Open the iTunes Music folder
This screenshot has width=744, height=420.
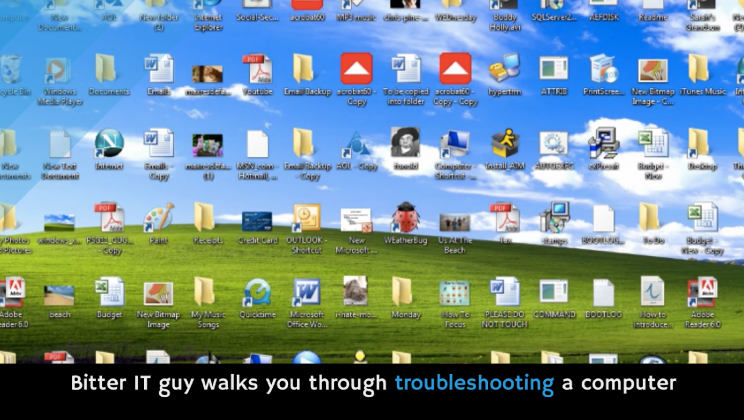pos(699,69)
